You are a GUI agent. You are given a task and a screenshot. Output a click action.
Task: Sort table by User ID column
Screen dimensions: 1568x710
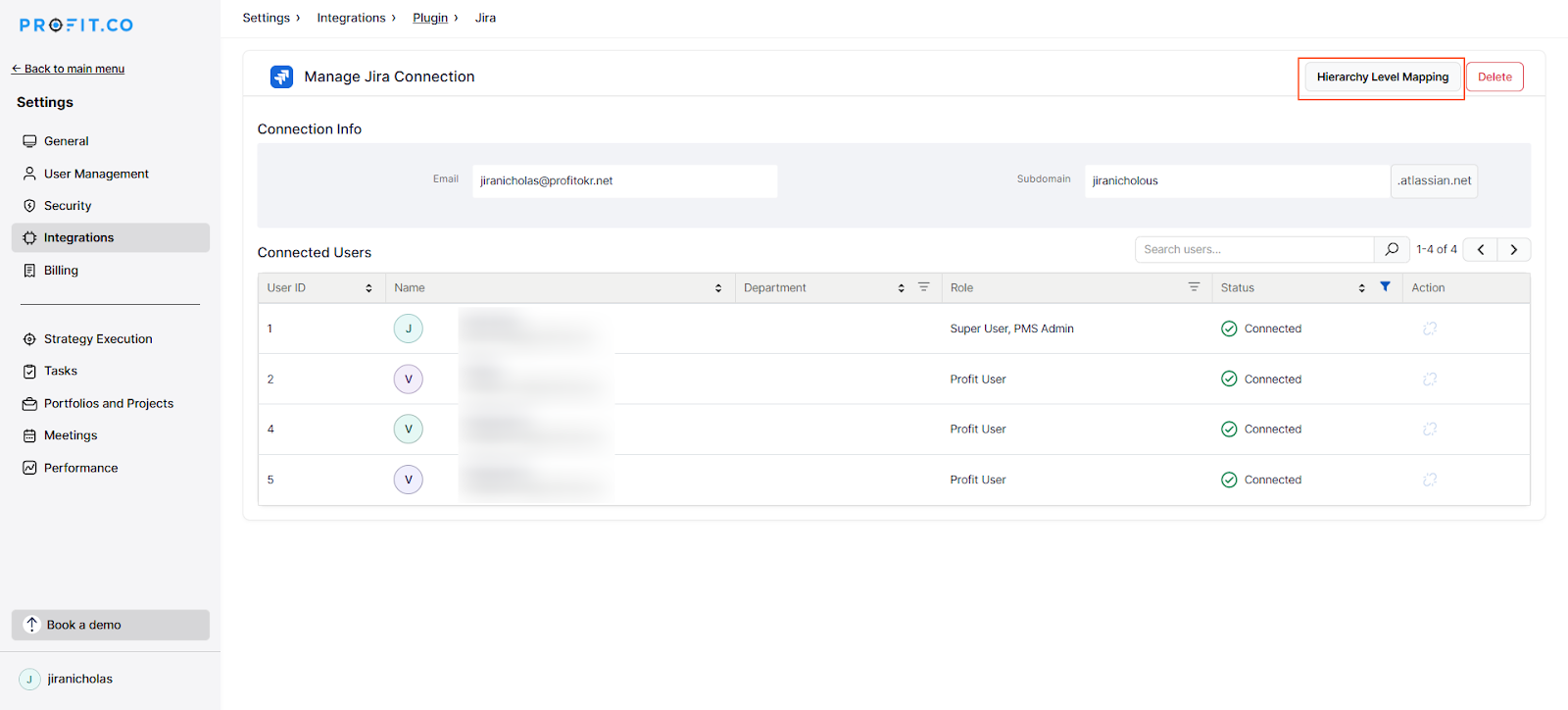(368, 288)
